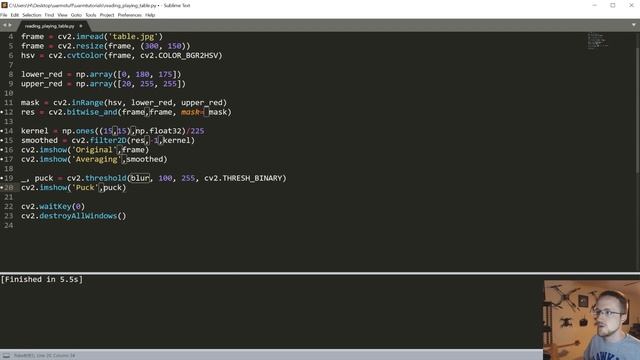Click line number 19 in gutter
This screenshot has width=640, height=360.
(9, 178)
